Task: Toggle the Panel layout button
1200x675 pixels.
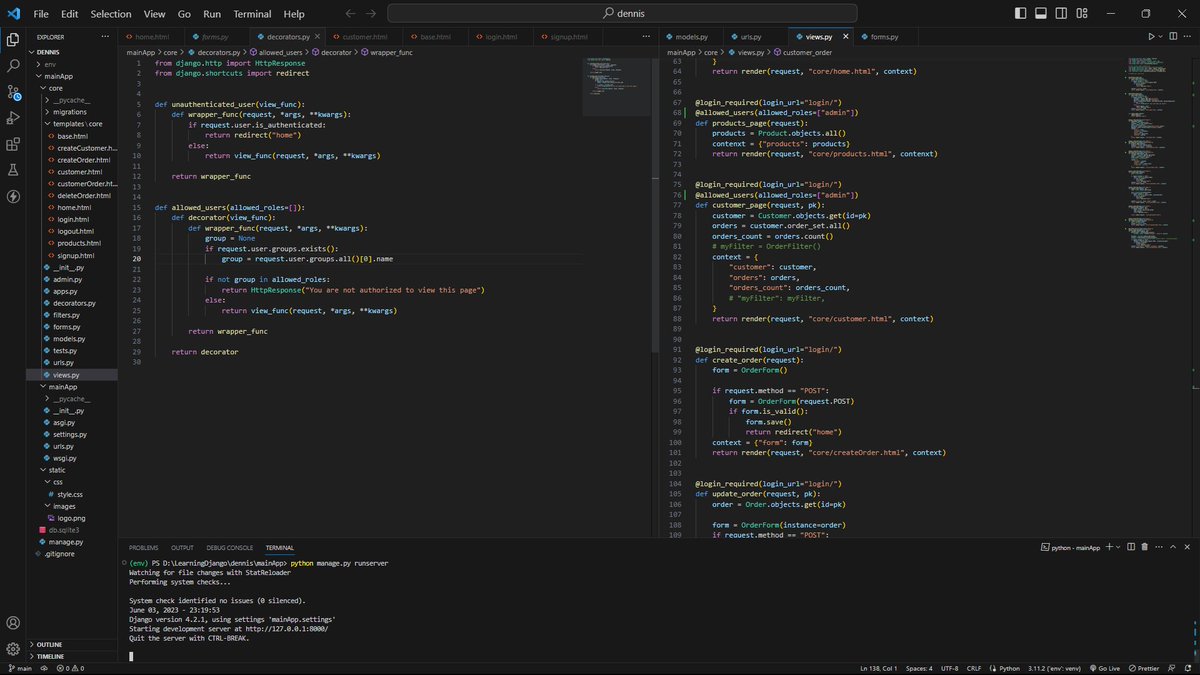Action: pyautogui.click(x=1042, y=14)
